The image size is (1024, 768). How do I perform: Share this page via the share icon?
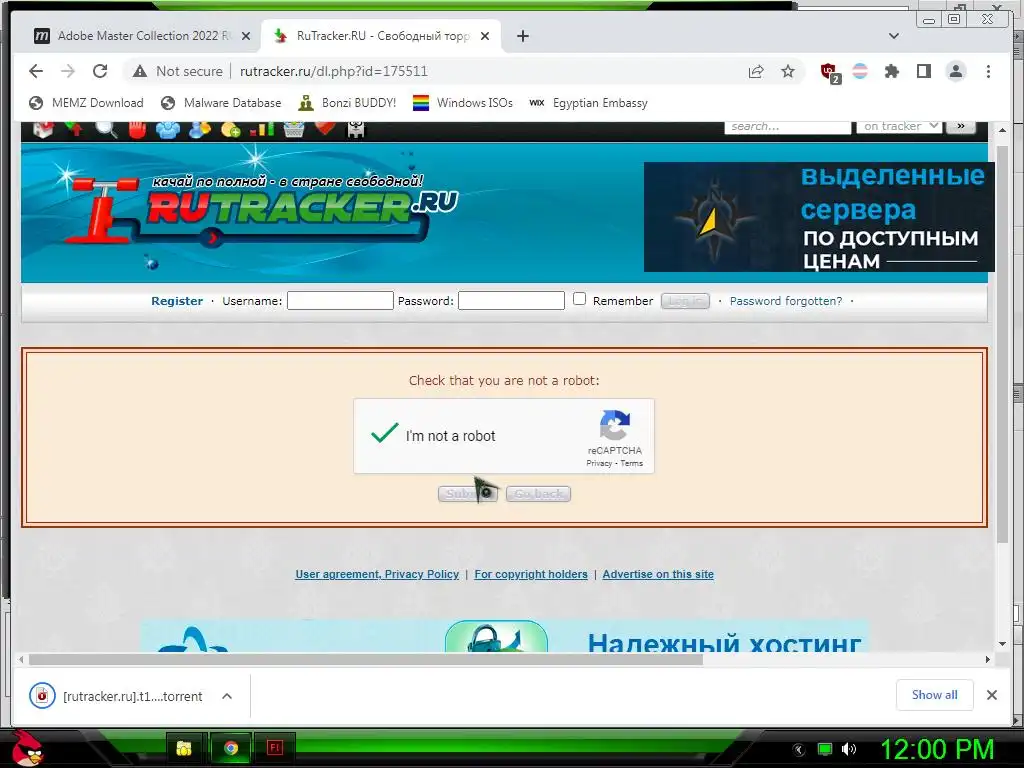(x=756, y=71)
